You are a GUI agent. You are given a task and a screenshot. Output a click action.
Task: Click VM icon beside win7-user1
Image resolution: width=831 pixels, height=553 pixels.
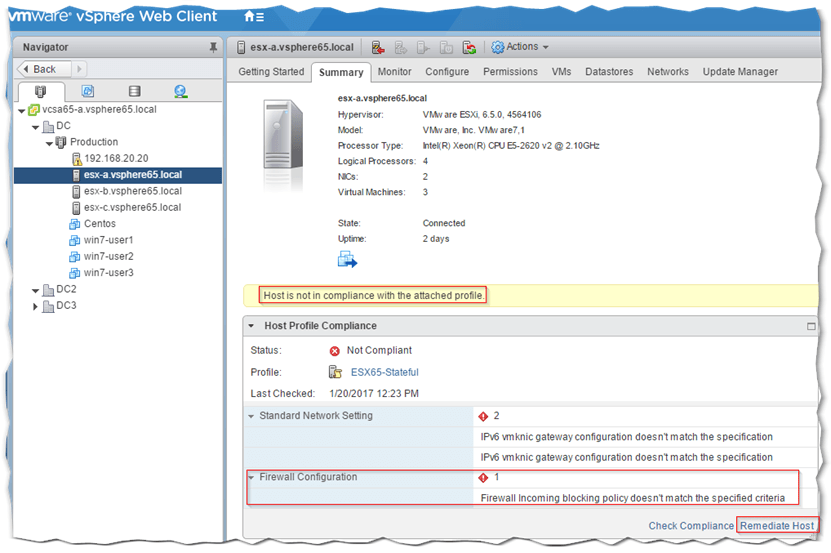click(75, 241)
